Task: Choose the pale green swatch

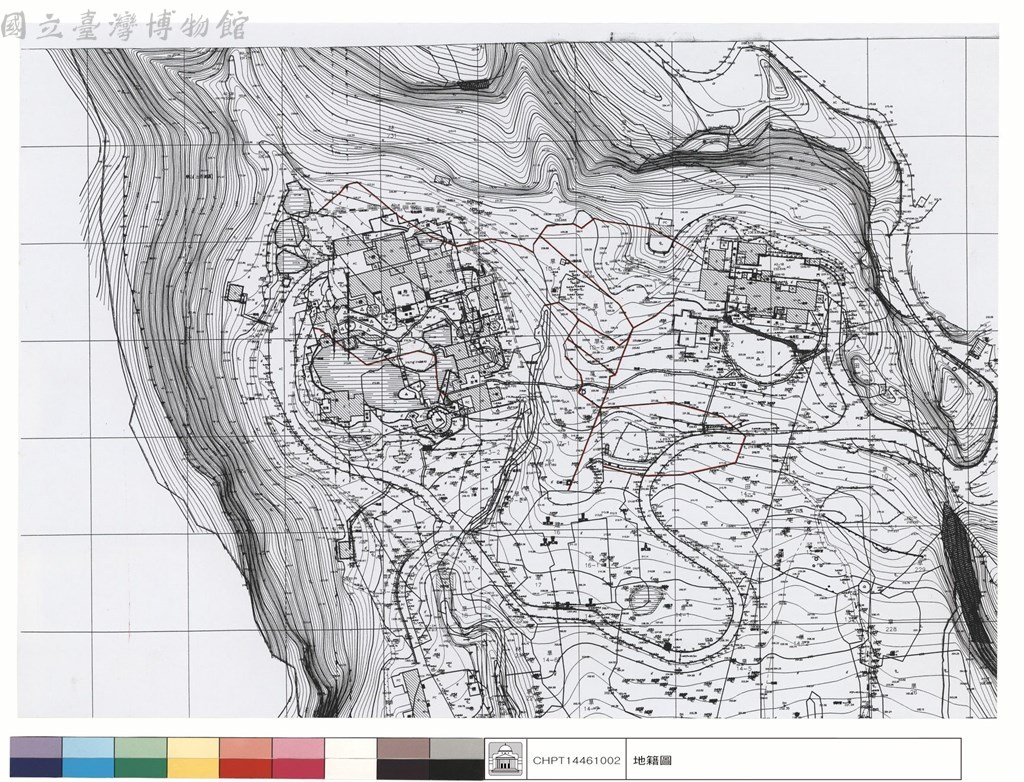Action: [x=141, y=748]
